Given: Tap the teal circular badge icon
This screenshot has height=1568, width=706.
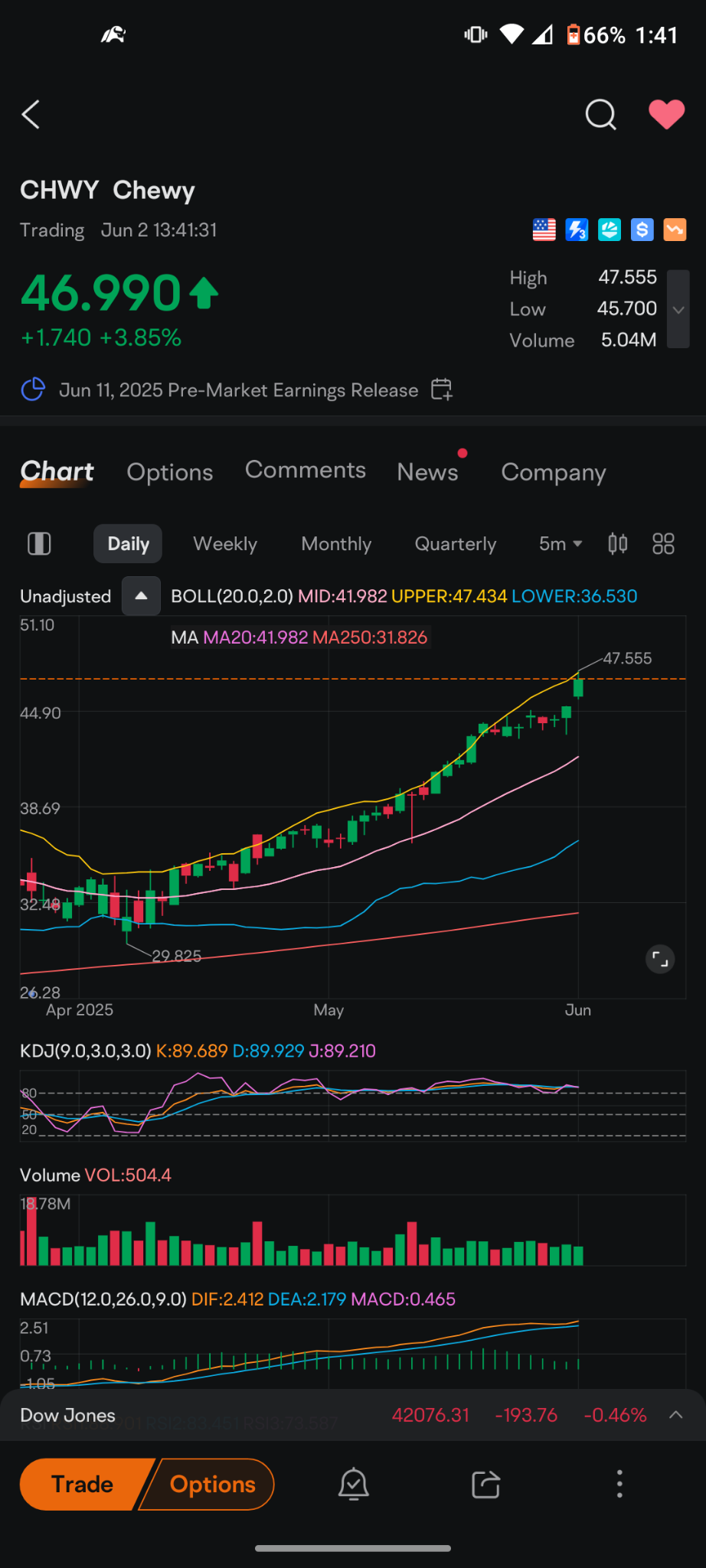Looking at the screenshot, I should click(610, 230).
